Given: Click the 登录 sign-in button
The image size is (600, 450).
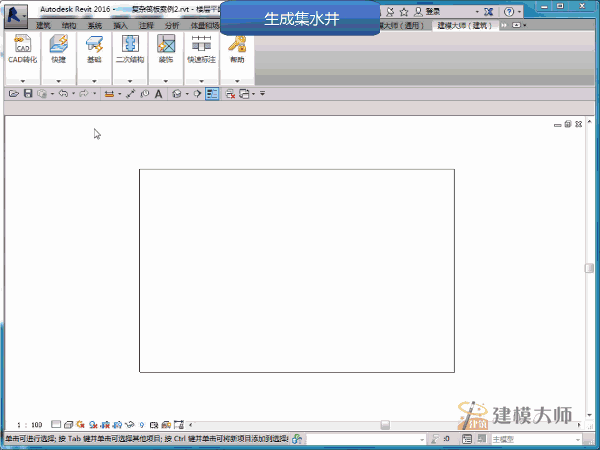Looking at the screenshot, I should point(428,12).
